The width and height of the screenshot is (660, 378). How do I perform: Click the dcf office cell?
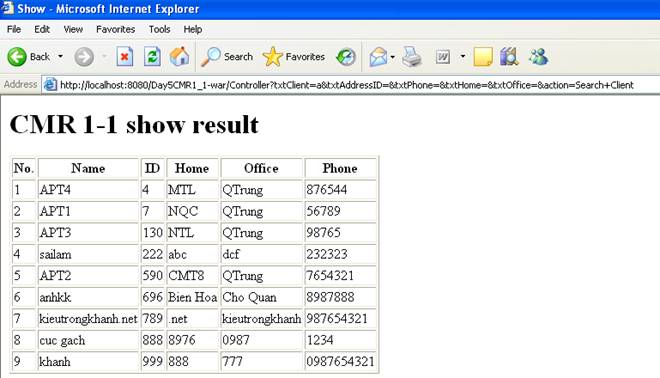pyautogui.click(x=261, y=254)
